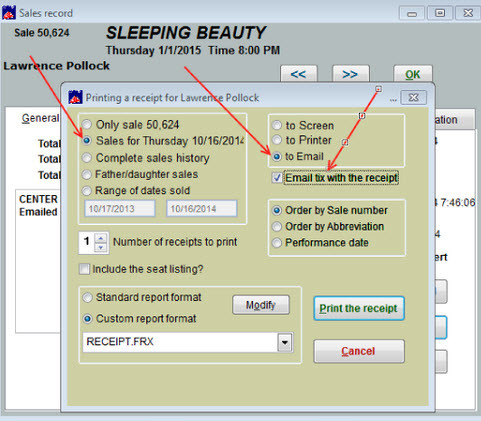Close the Printing a receipt dialog
481x421 pixels.
coord(413,98)
